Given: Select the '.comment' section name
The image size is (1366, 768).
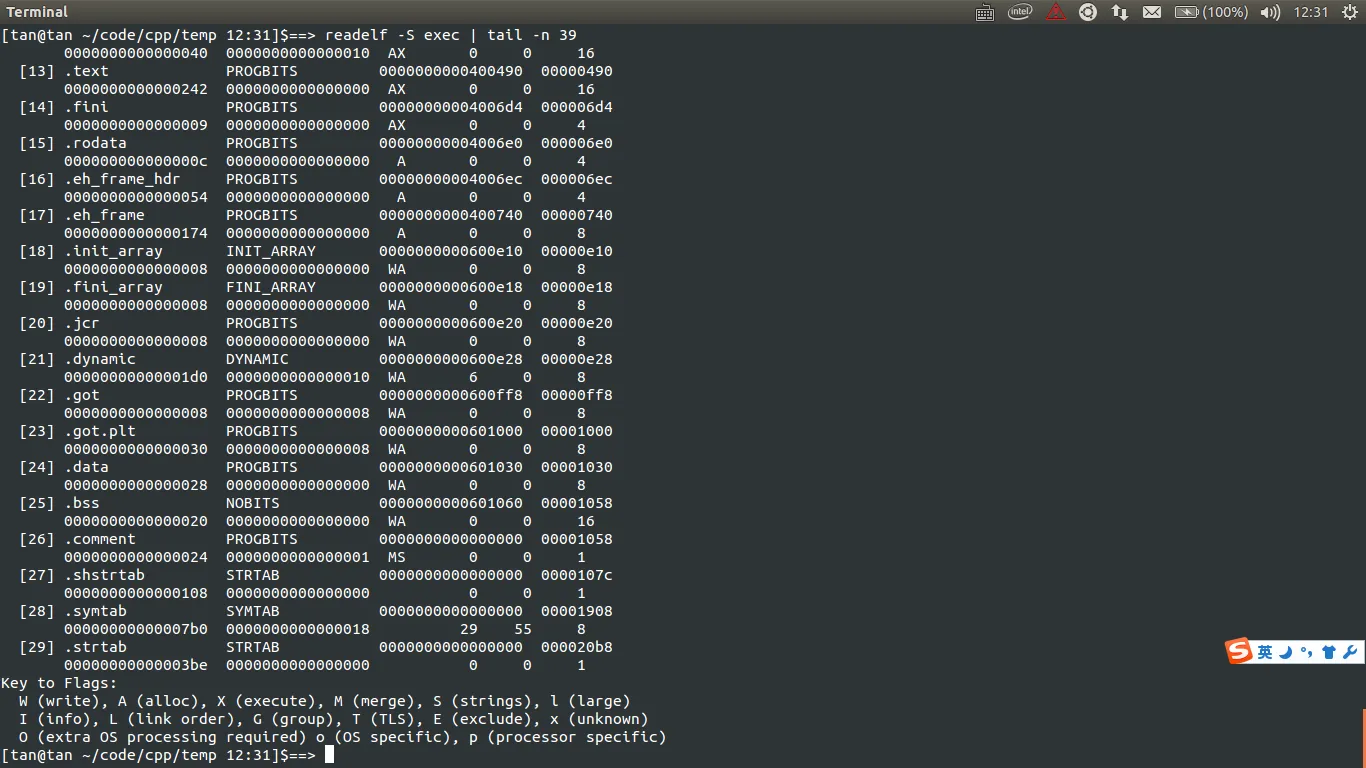Looking at the screenshot, I should 100,539.
